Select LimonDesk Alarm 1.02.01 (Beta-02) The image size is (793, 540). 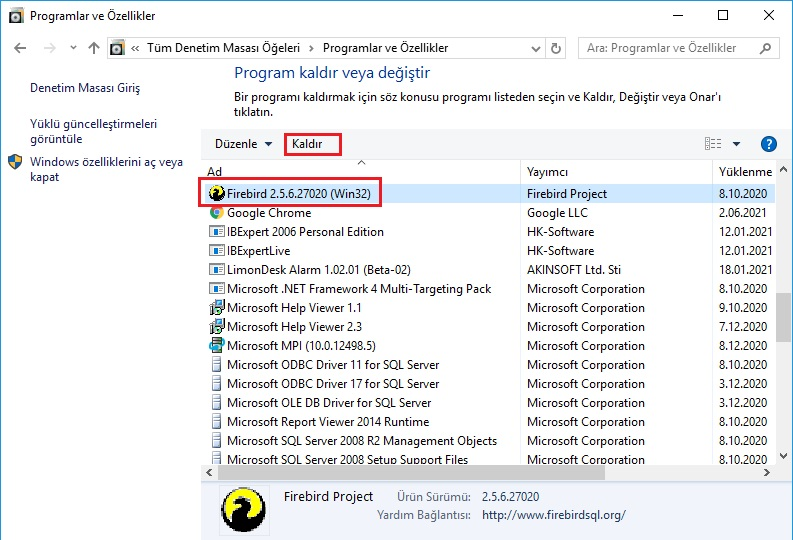point(319,269)
